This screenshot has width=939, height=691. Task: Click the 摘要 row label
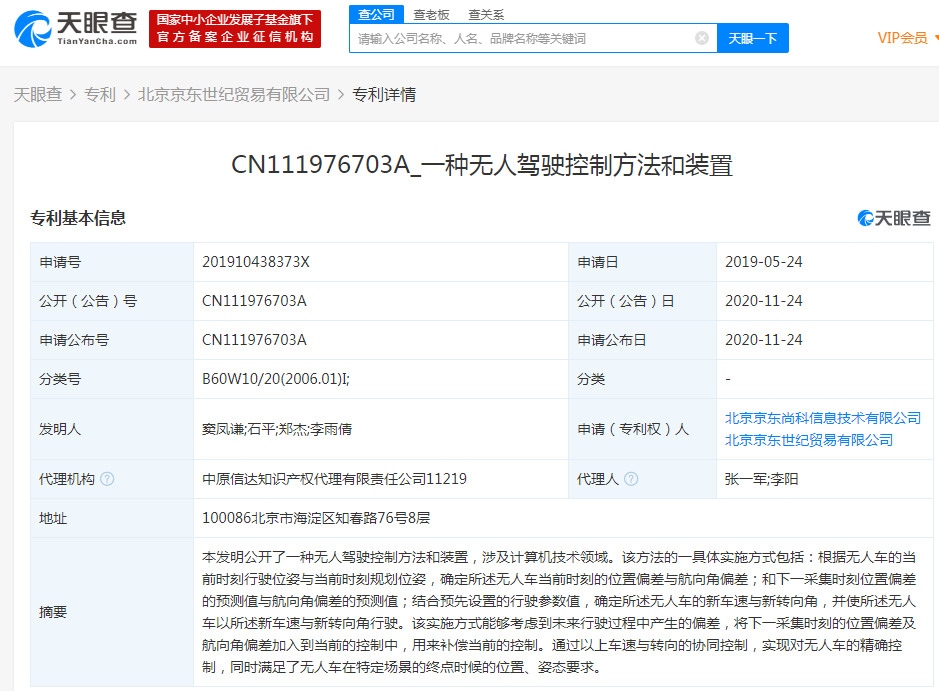[53, 612]
